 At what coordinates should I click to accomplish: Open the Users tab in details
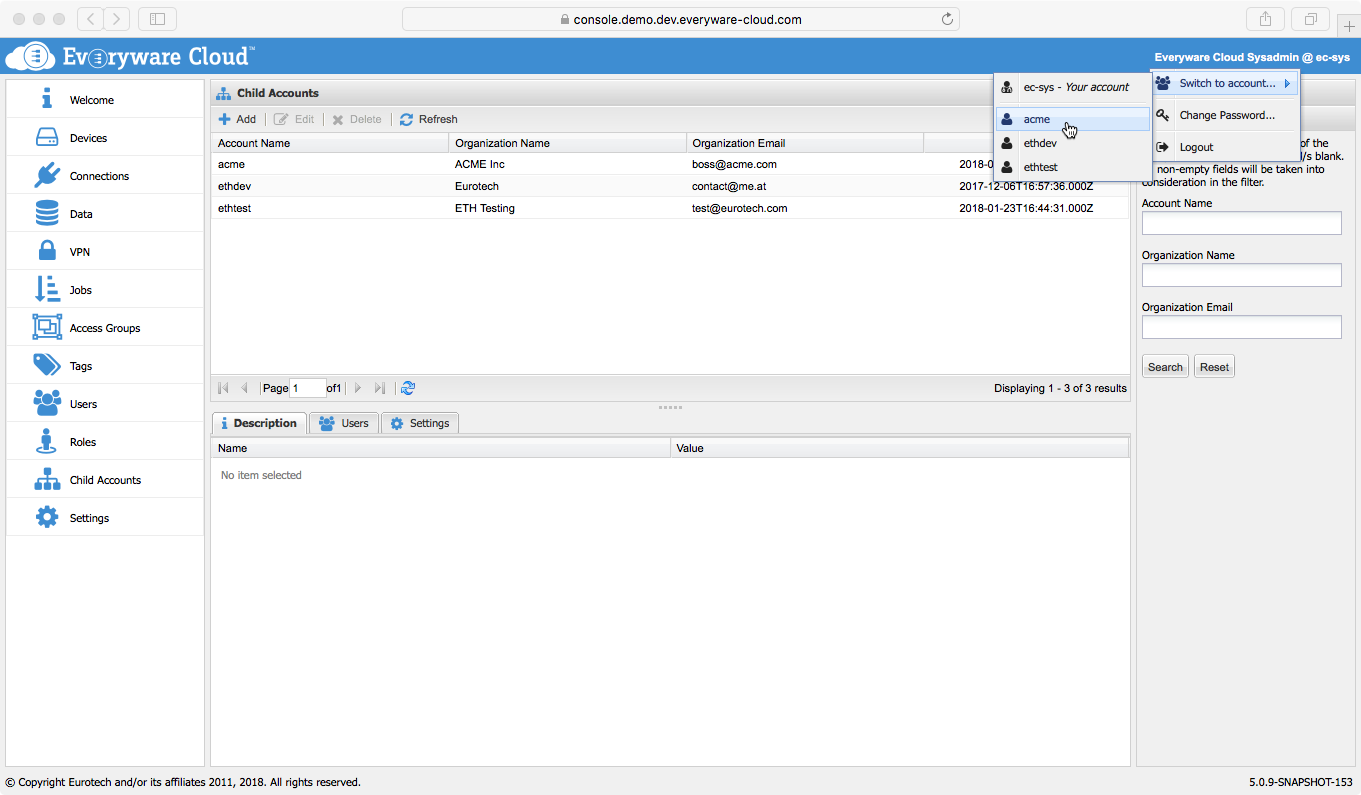coord(344,423)
